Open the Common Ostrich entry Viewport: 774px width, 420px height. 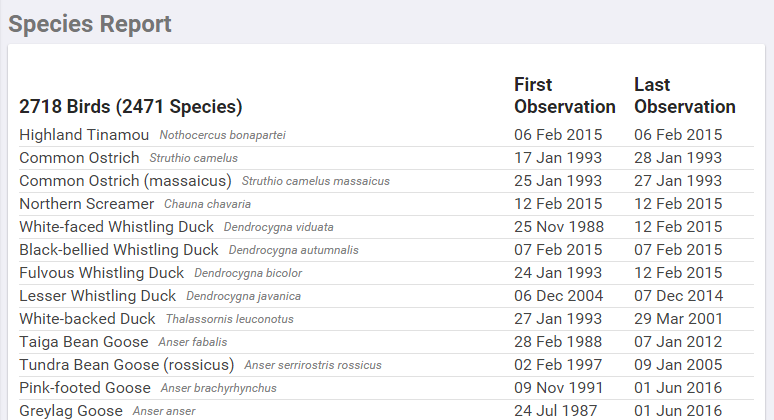79,158
